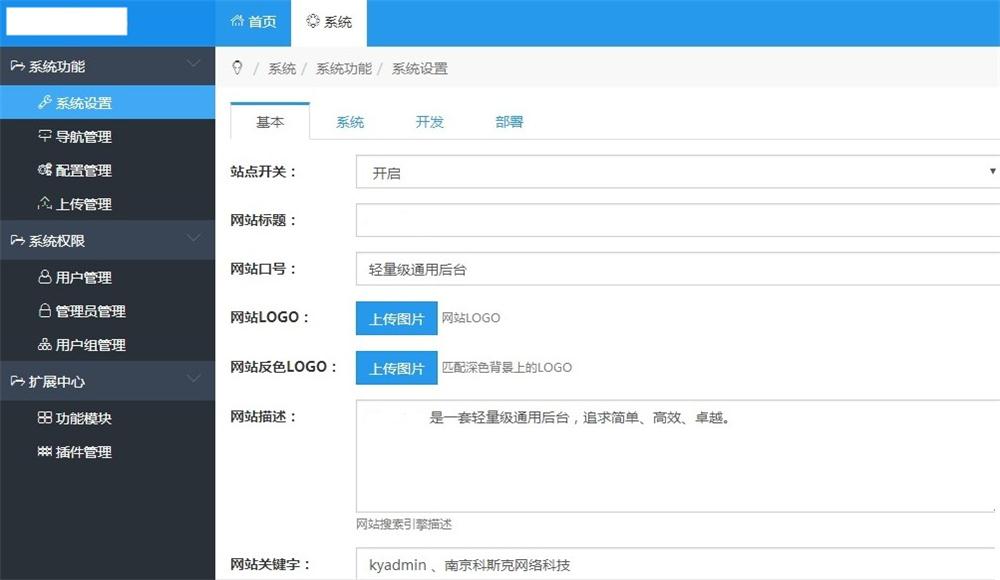The image size is (1000, 580).
Task: Click 上传图片 button for 网站反色LOGO
Action: tap(397, 368)
